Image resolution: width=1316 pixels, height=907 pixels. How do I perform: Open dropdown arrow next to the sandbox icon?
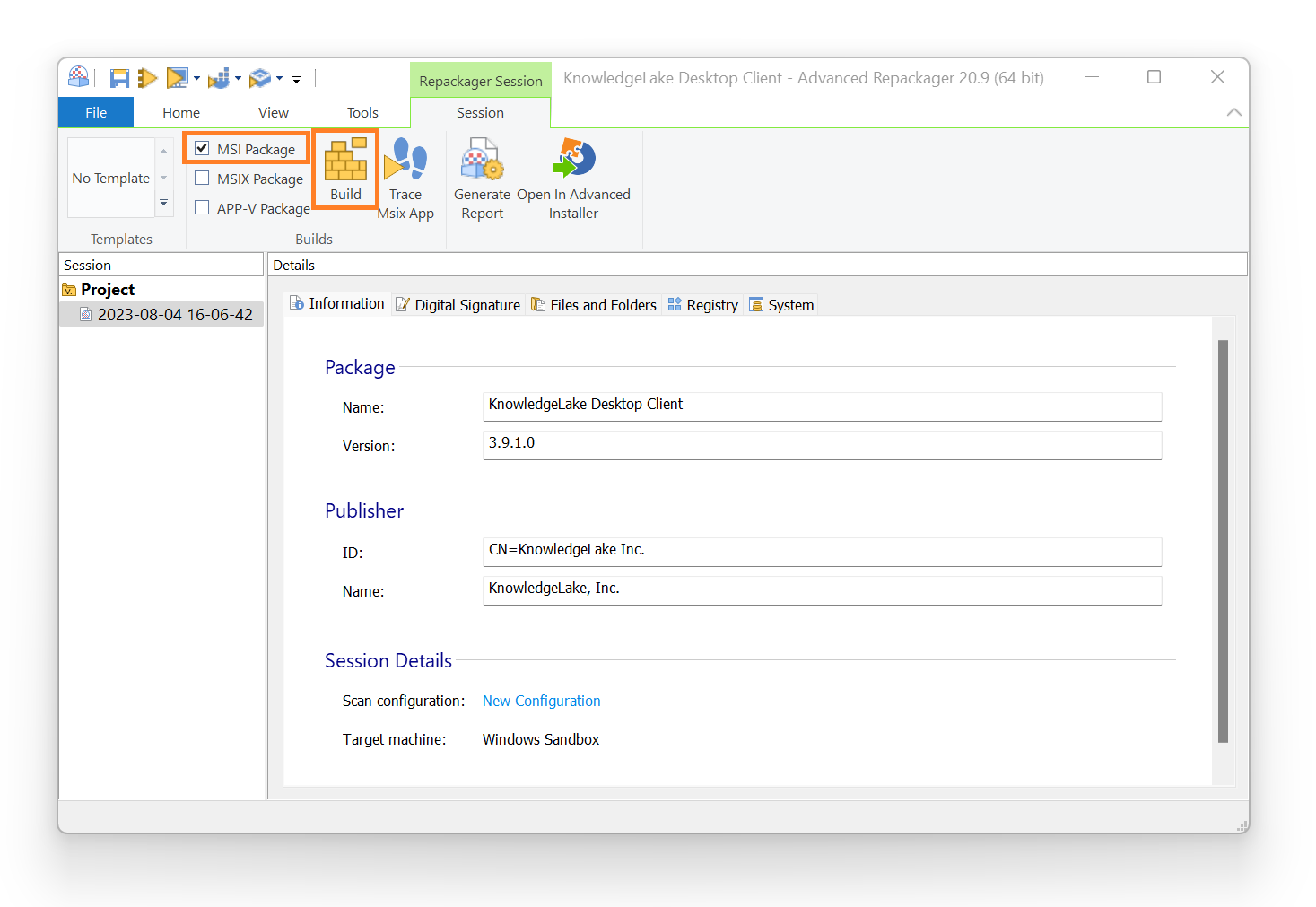279,79
